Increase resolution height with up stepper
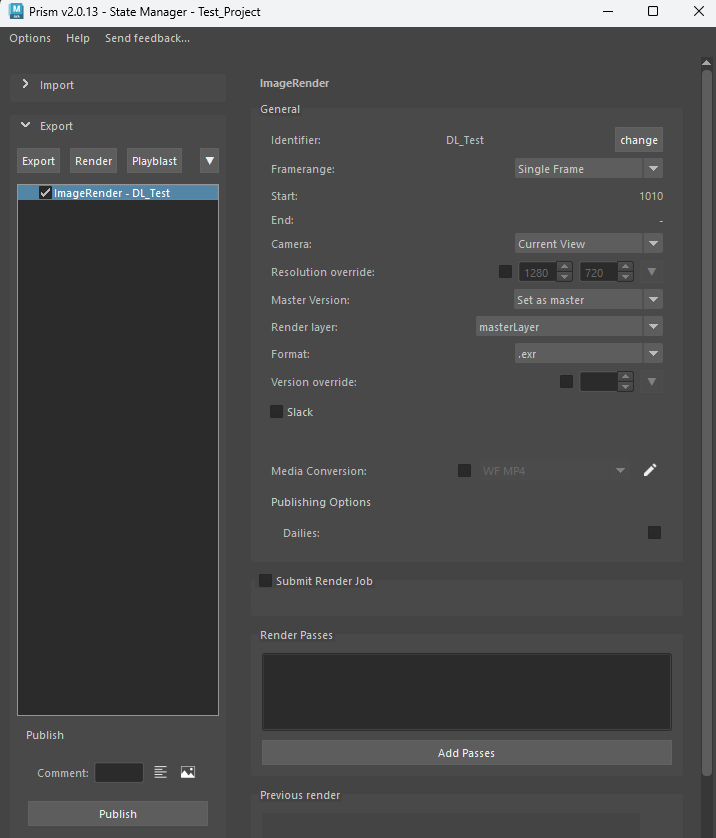 coord(625,267)
